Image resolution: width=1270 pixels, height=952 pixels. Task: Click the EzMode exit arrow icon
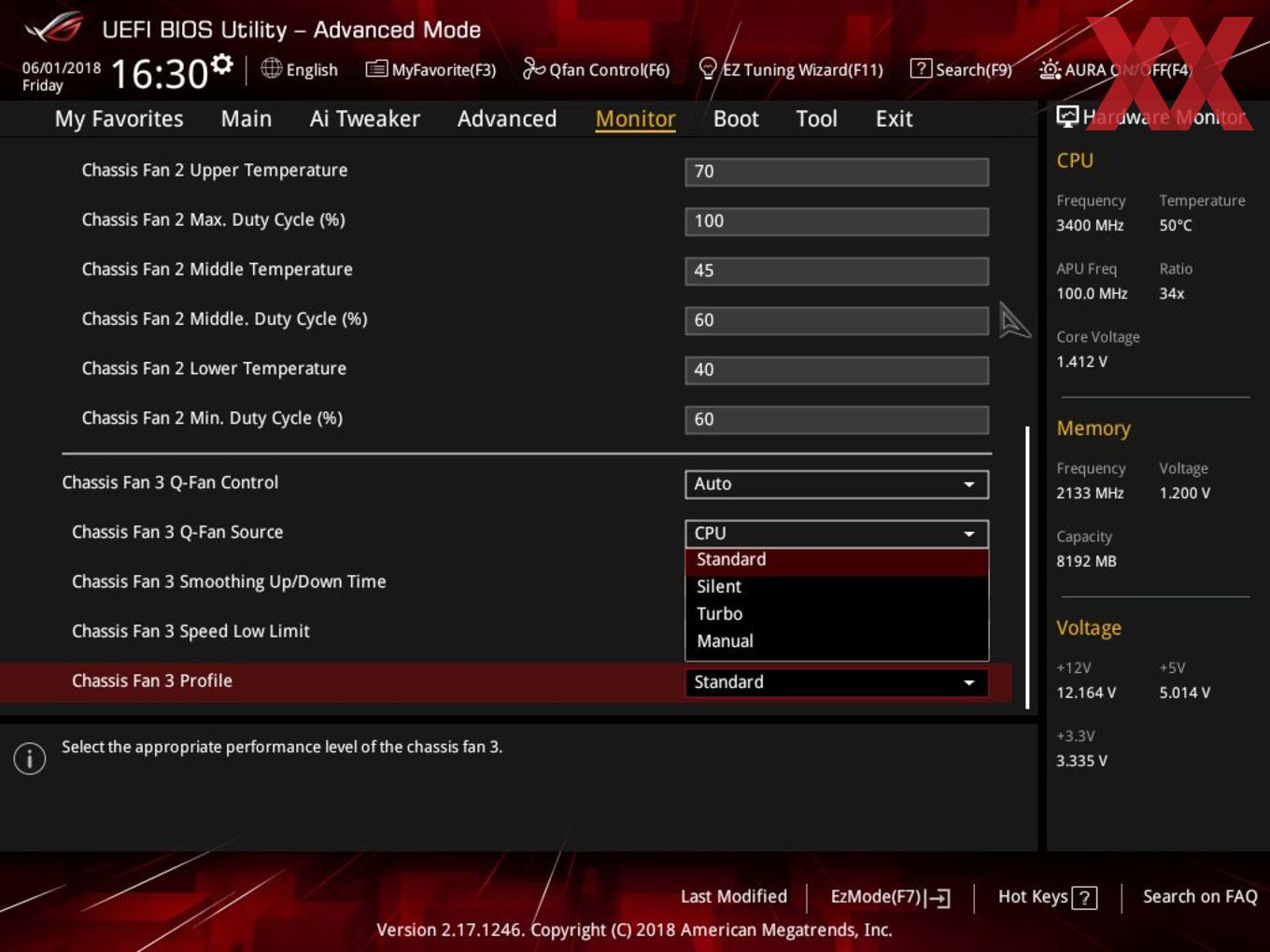pos(938,898)
